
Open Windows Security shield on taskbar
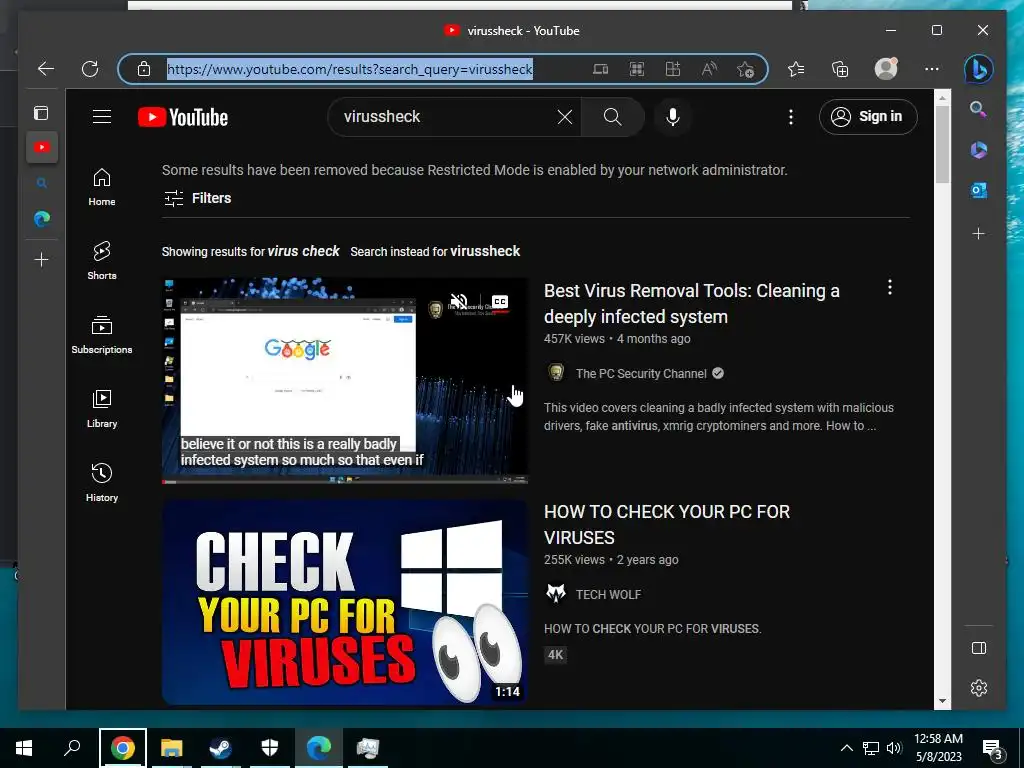point(269,748)
